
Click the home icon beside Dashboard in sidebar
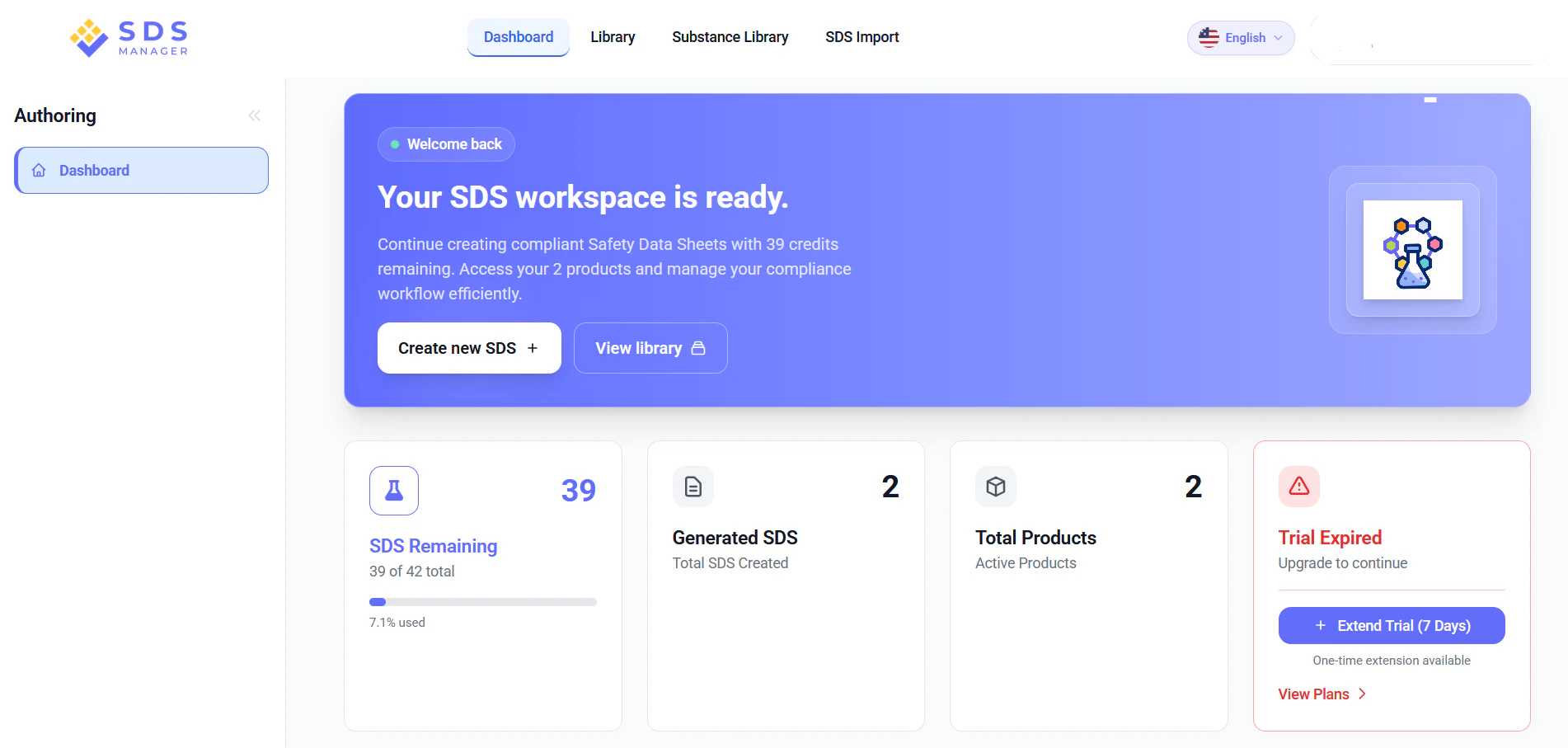(x=37, y=170)
